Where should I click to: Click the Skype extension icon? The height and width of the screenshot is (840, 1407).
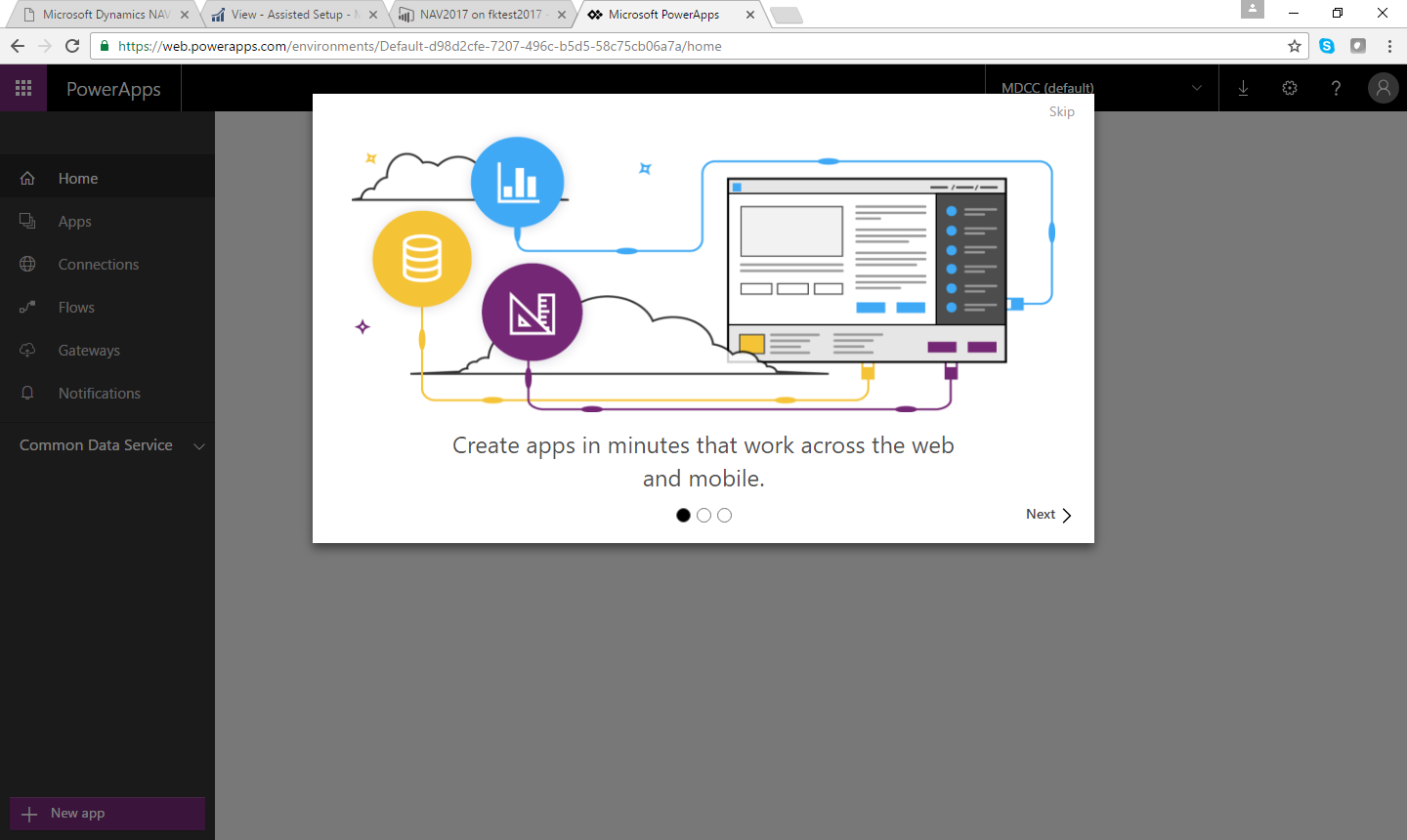point(1327,46)
